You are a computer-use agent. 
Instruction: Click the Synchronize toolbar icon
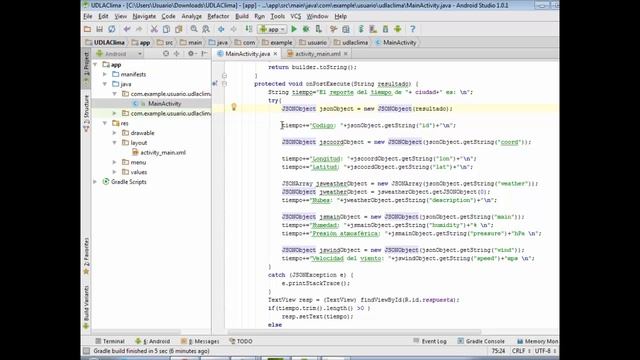coord(111,29)
